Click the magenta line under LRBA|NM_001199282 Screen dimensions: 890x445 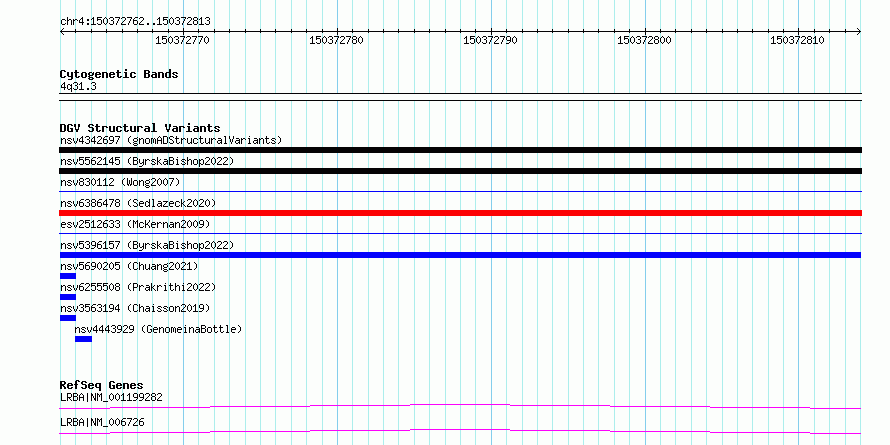pyautogui.click(x=460, y=406)
